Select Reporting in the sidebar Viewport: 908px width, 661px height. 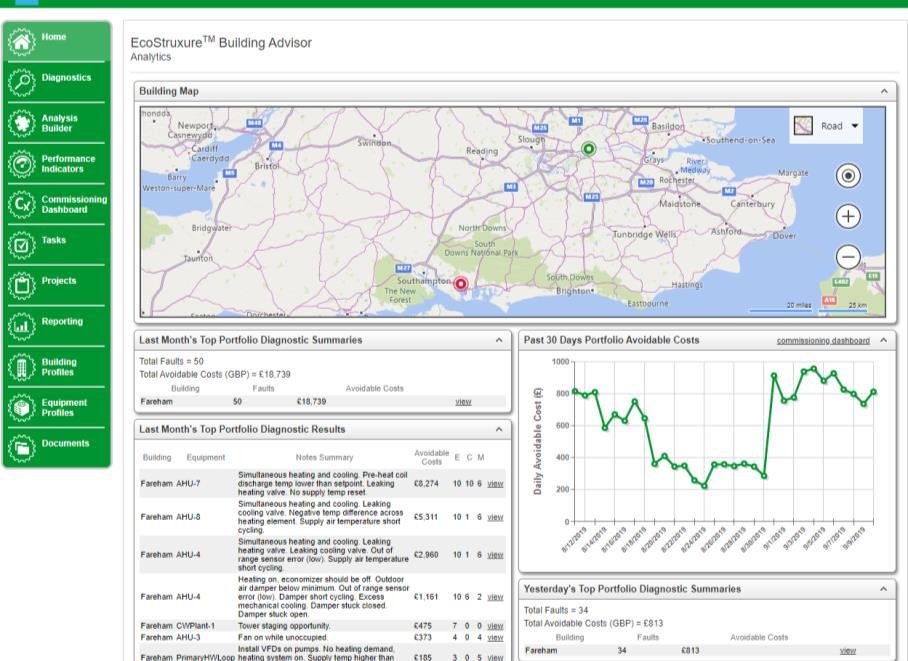pos(57,326)
